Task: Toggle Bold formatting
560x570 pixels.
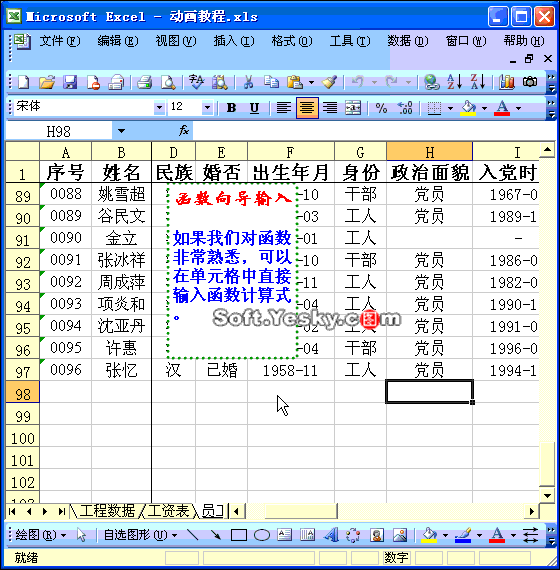Action: 231,108
